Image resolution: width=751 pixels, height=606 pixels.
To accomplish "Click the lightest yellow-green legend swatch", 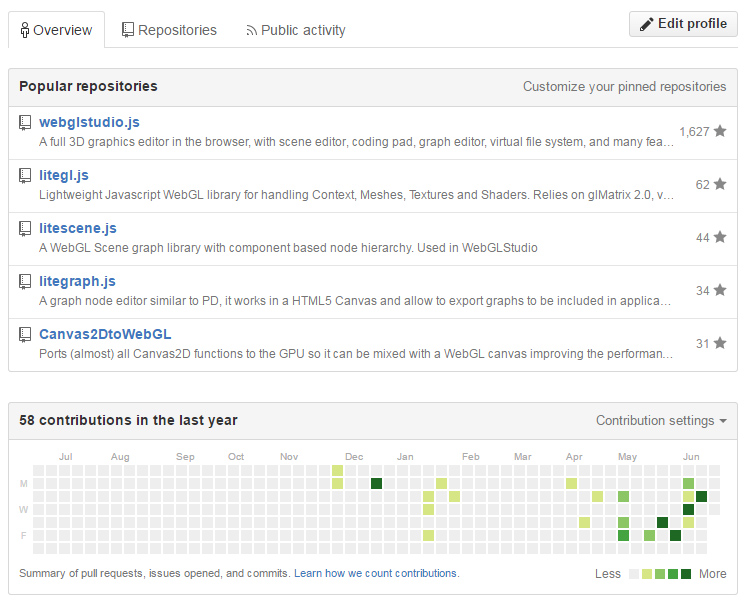I will click(647, 574).
